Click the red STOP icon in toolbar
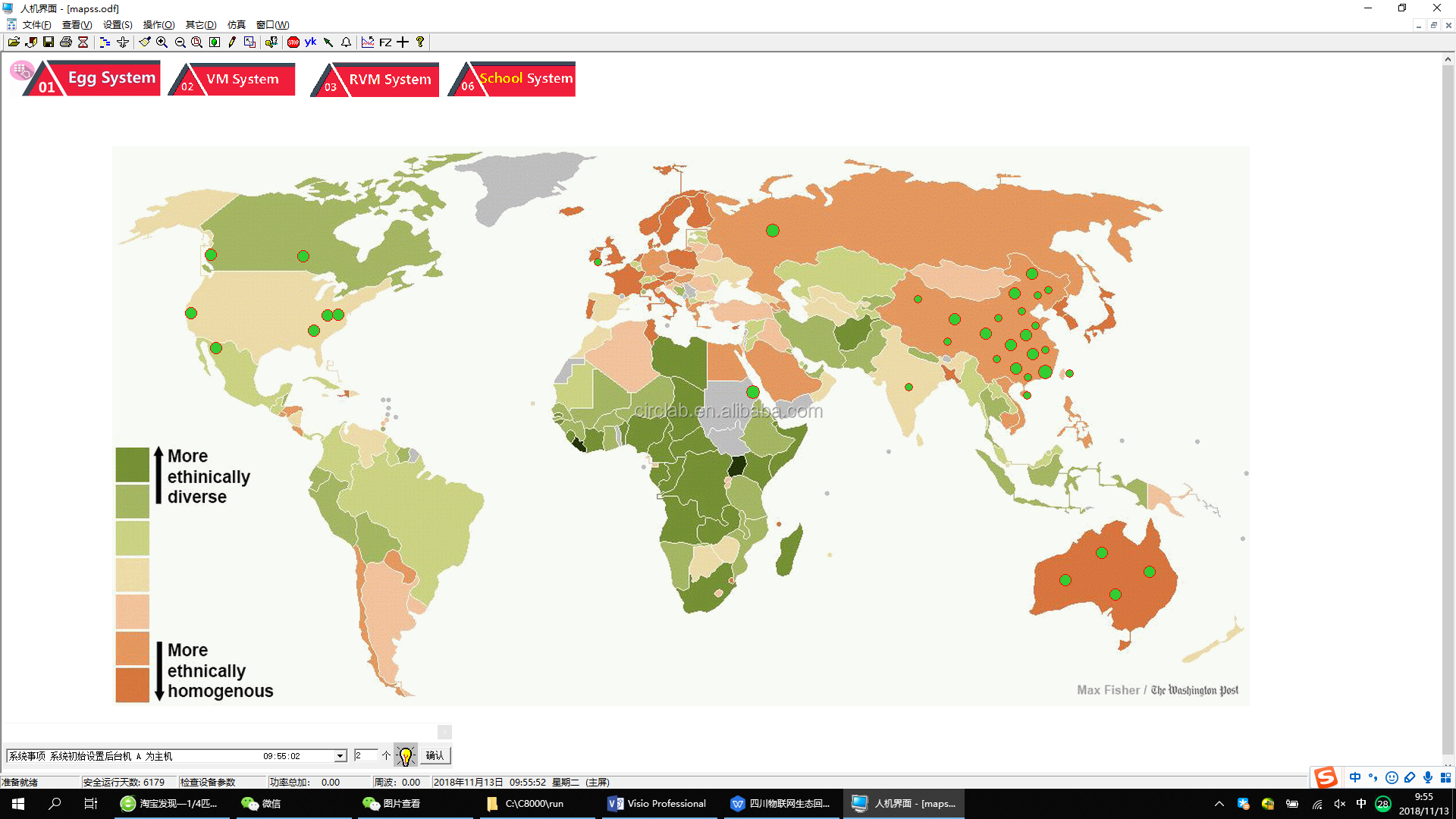 coord(293,42)
